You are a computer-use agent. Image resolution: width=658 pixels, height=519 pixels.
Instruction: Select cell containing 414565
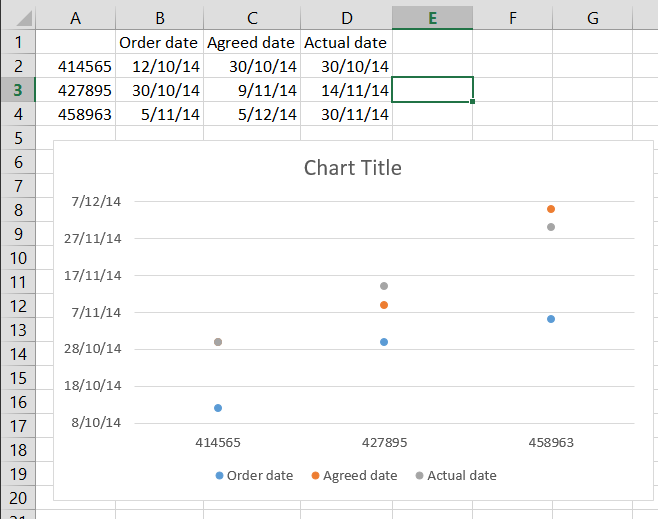pyautogui.click(x=76, y=66)
